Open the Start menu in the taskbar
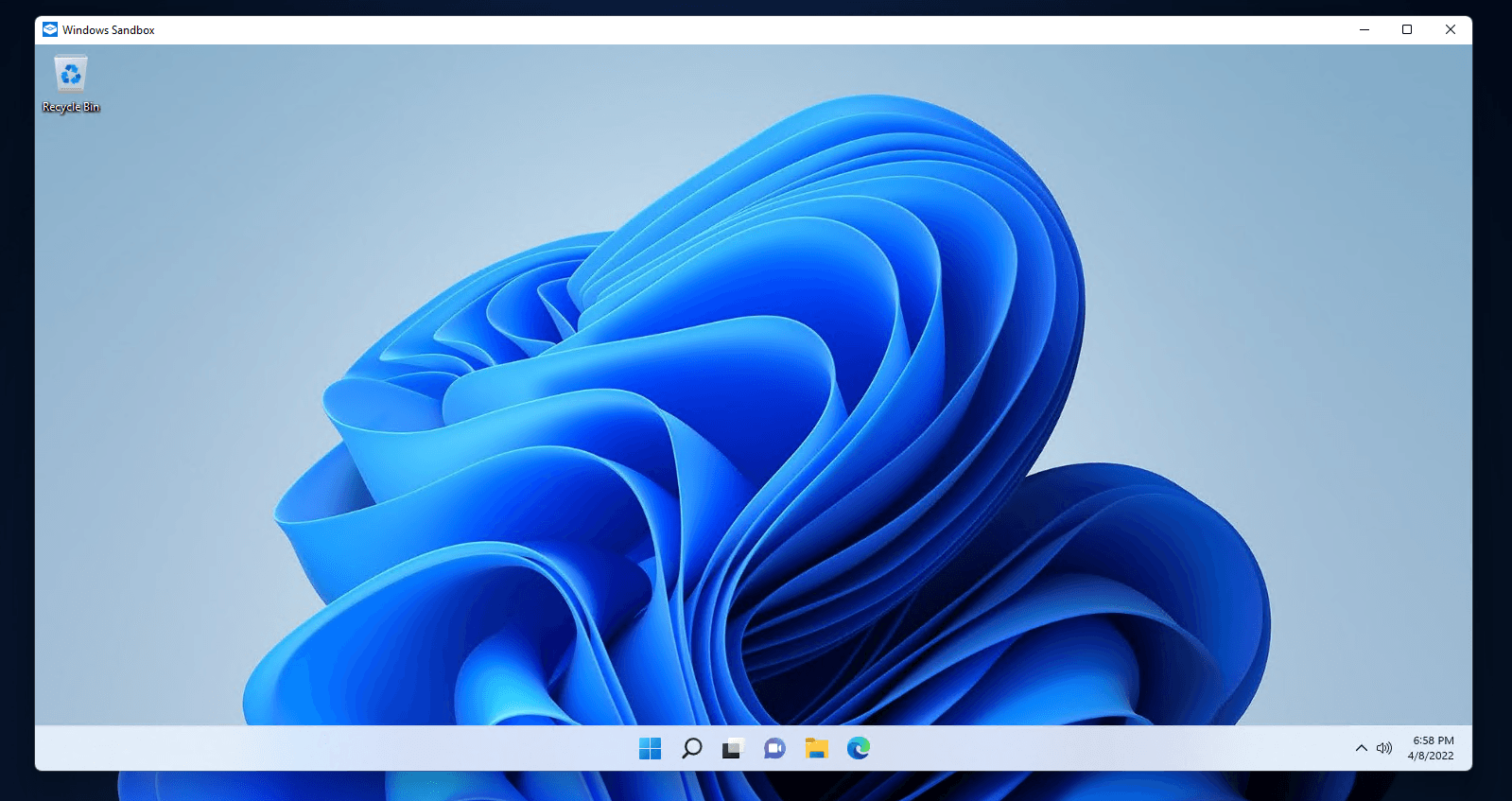The image size is (1512, 801). coord(651,748)
